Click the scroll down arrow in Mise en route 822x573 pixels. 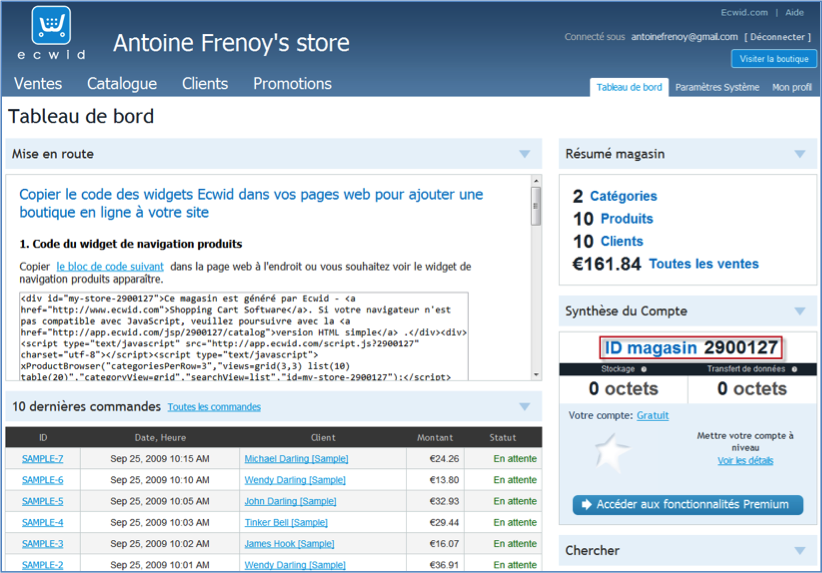(x=536, y=375)
